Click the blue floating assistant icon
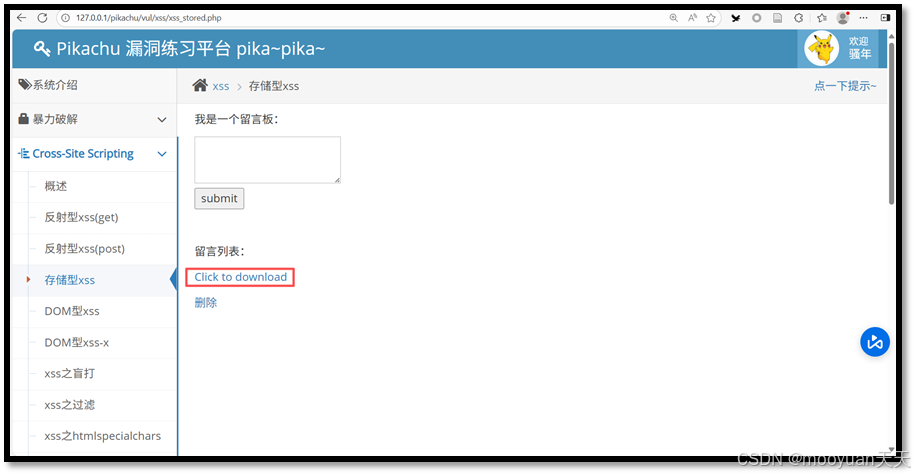The image size is (915, 475). point(875,342)
